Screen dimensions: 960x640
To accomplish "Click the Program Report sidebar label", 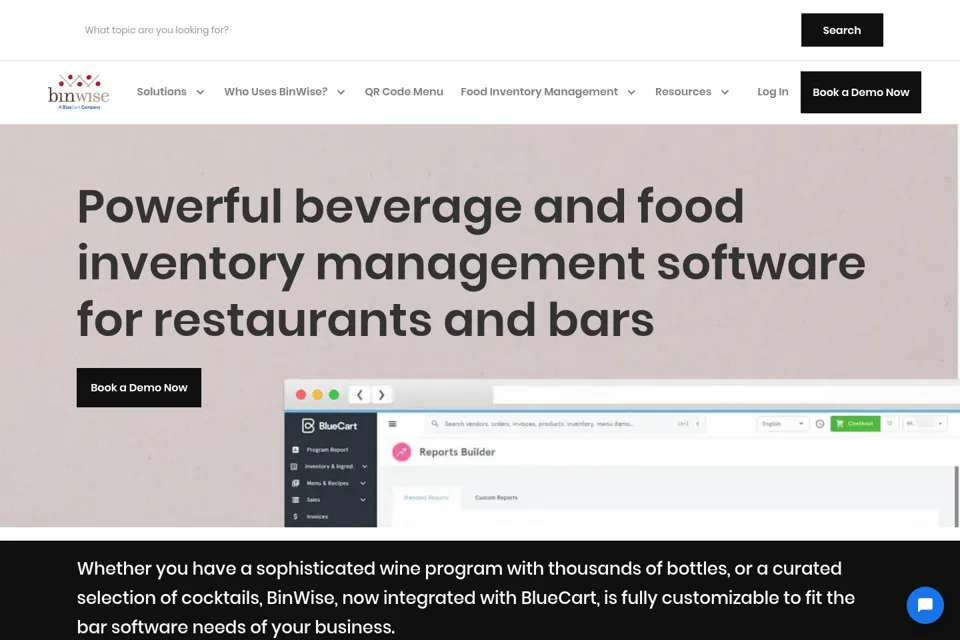I will click(x=327, y=450).
